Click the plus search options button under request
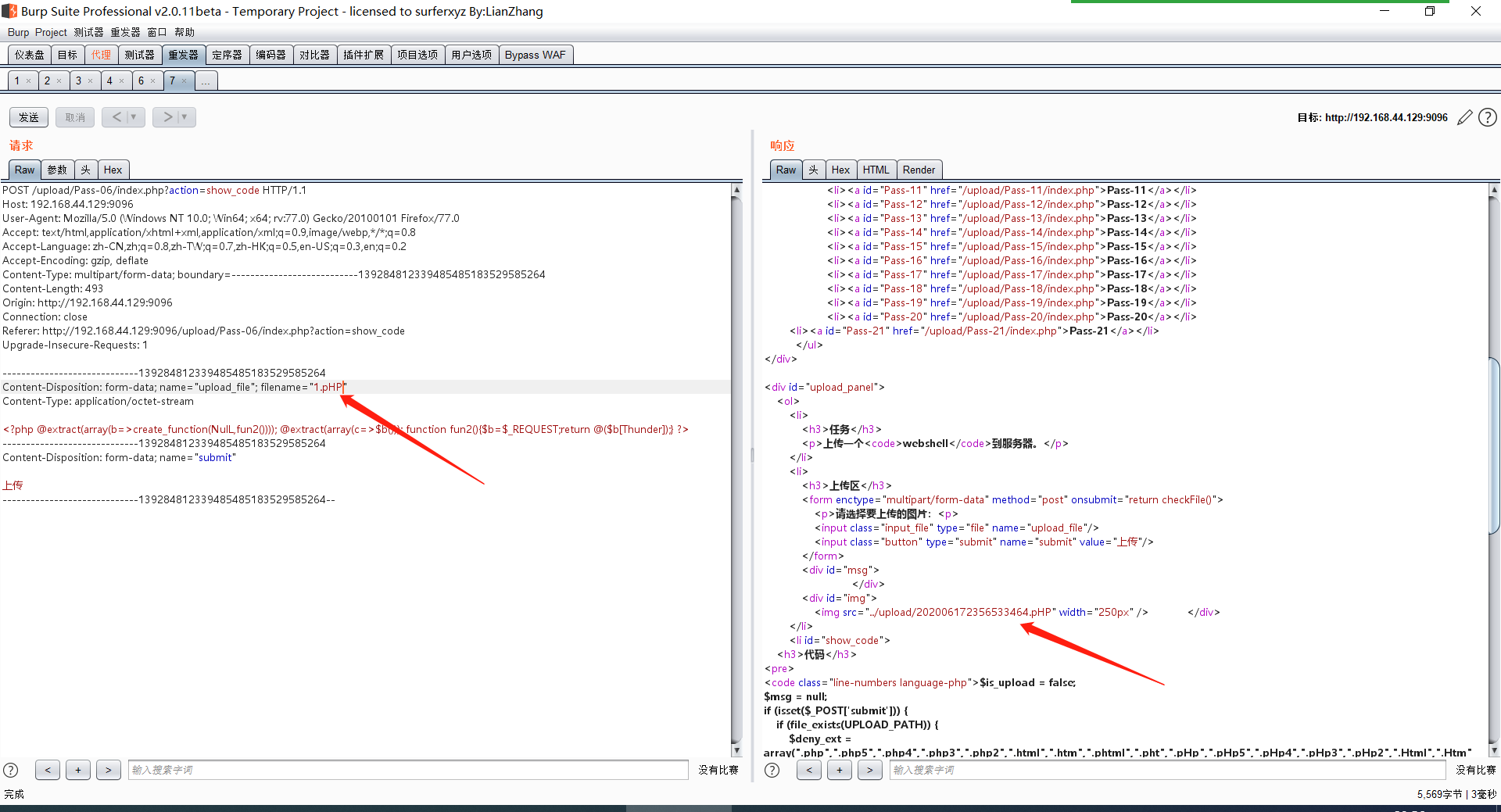The height and width of the screenshot is (812, 1501). coord(78,770)
